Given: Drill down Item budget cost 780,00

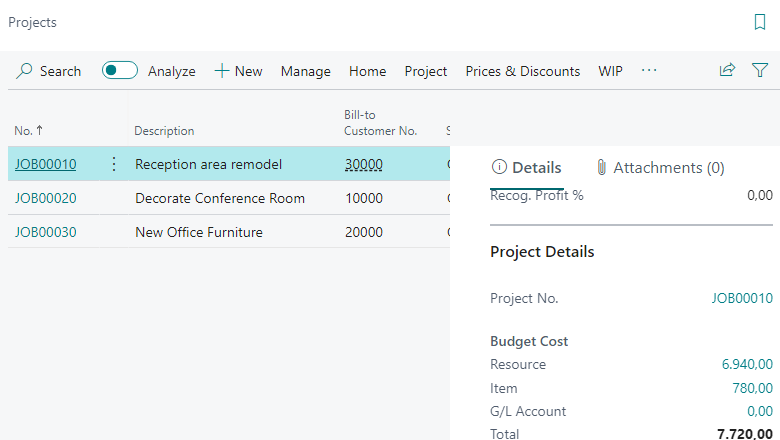Looking at the screenshot, I should coord(752,388).
